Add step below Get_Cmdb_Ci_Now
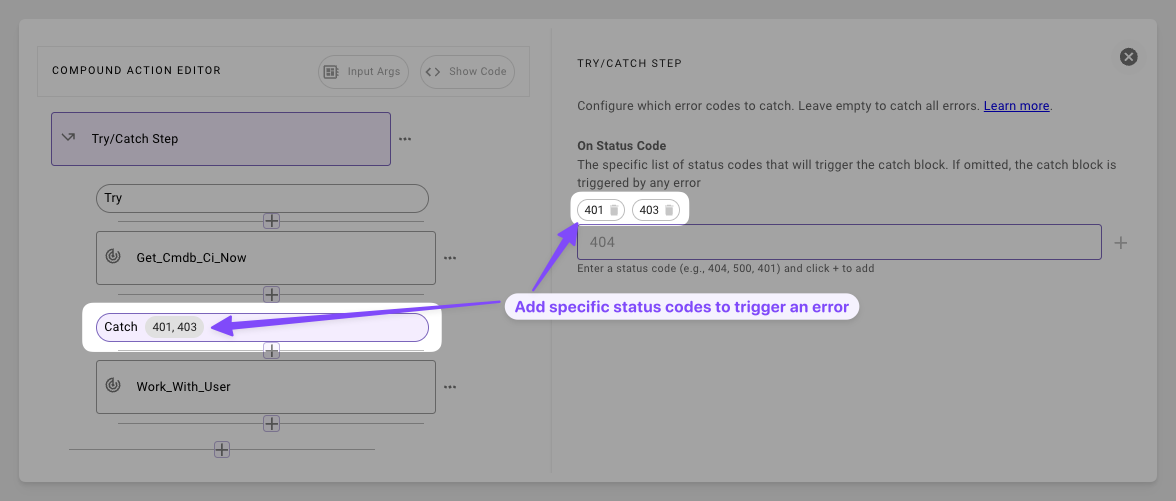Screen dimensions: 1176x501 (272, 294)
